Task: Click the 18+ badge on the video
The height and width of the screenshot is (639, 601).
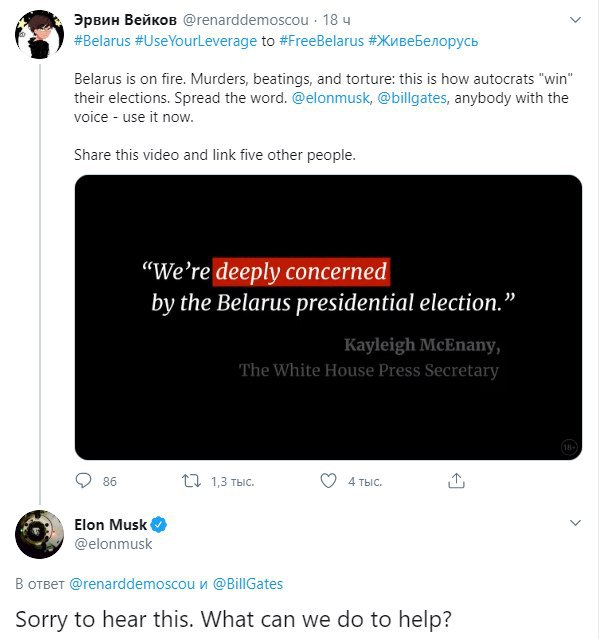Action: pyautogui.click(x=569, y=448)
